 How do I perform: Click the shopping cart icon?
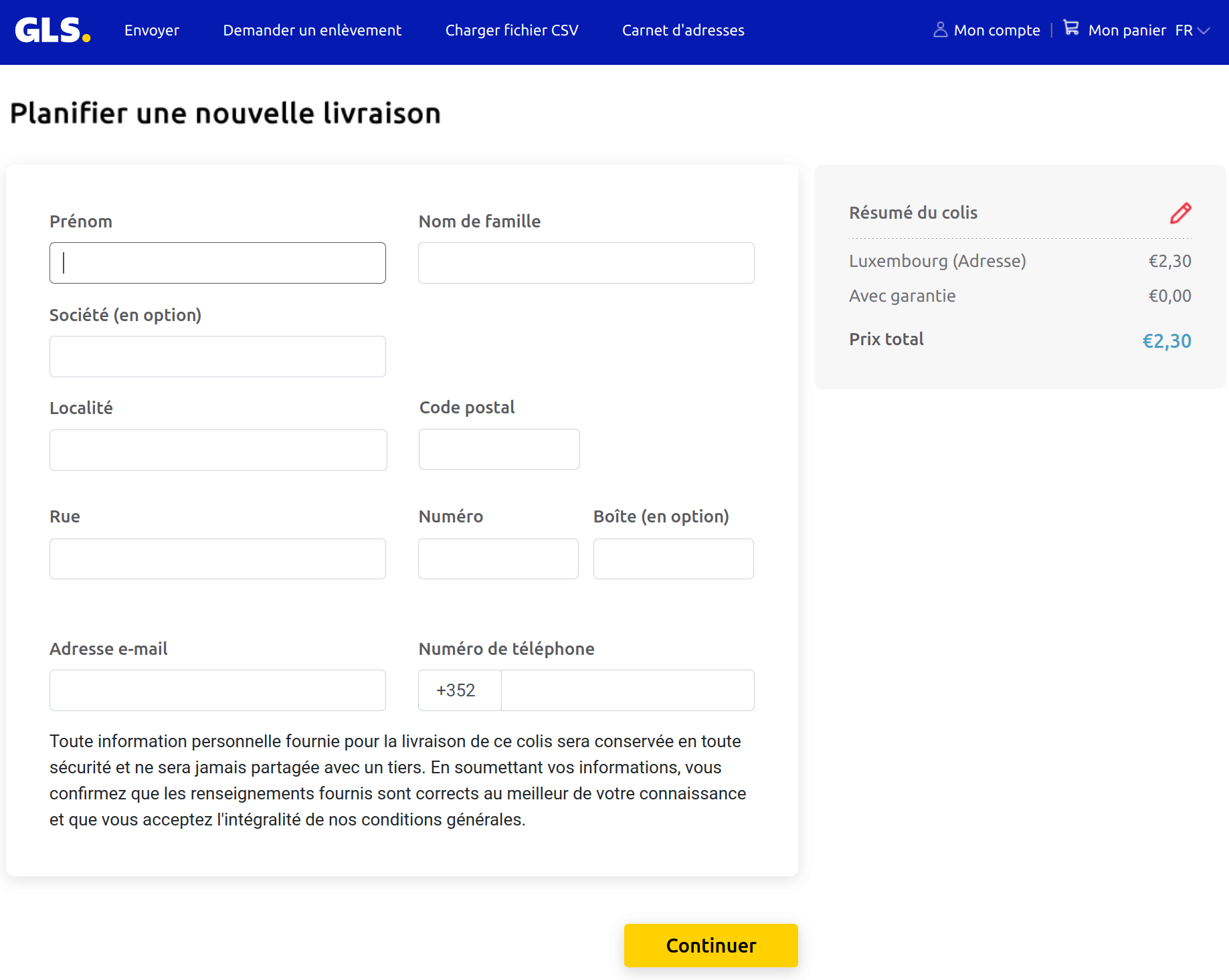(1070, 28)
